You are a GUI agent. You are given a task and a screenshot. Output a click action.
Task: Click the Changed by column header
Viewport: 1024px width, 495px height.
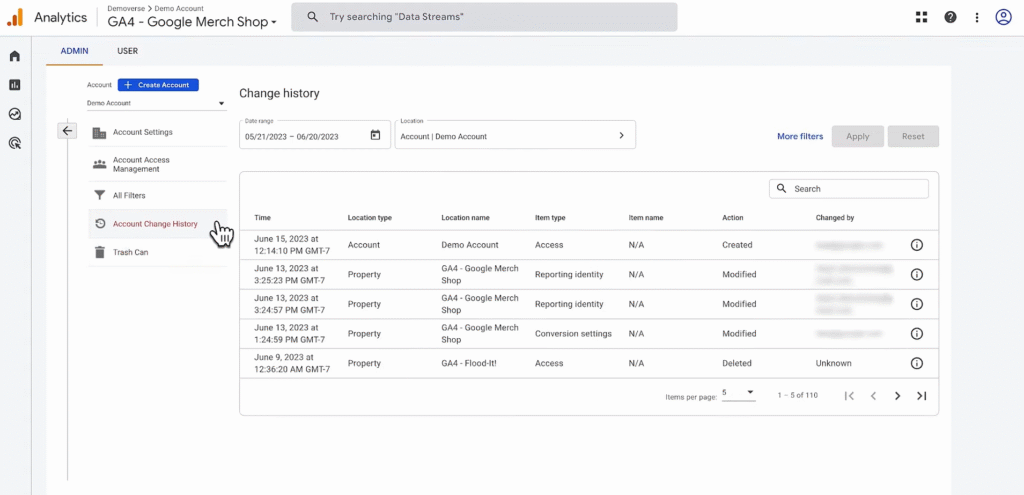(x=835, y=217)
